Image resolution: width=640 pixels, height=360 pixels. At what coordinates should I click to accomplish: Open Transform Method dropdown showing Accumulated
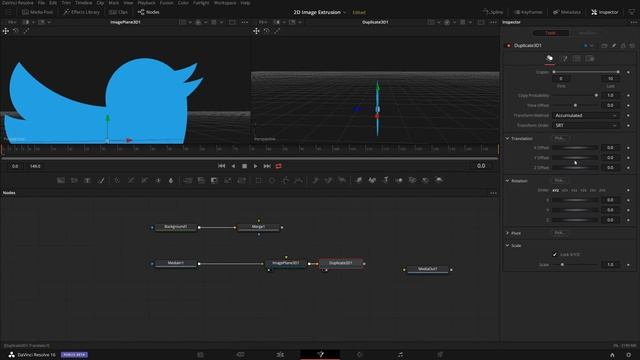[586, 116]
